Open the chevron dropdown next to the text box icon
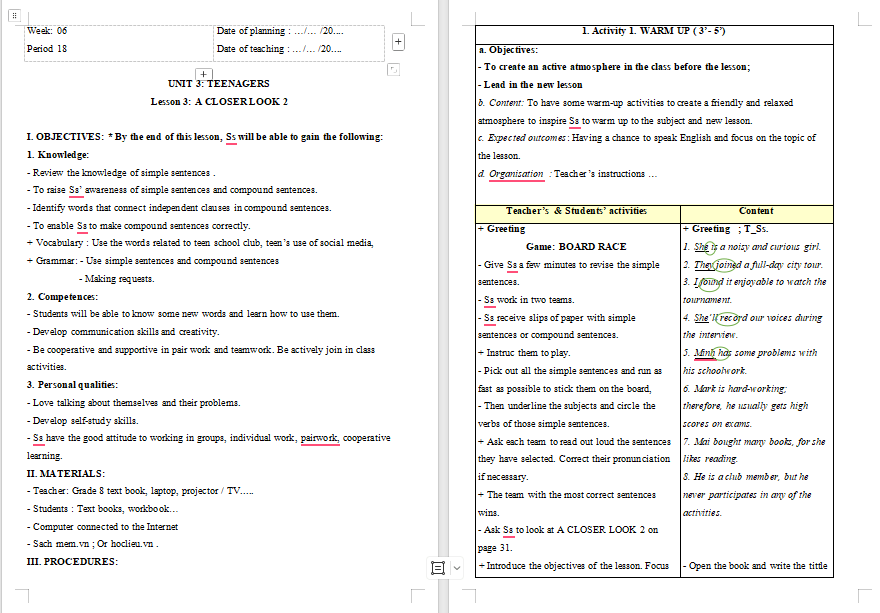Screen dimensions: 880x613 tap(457, 568)
